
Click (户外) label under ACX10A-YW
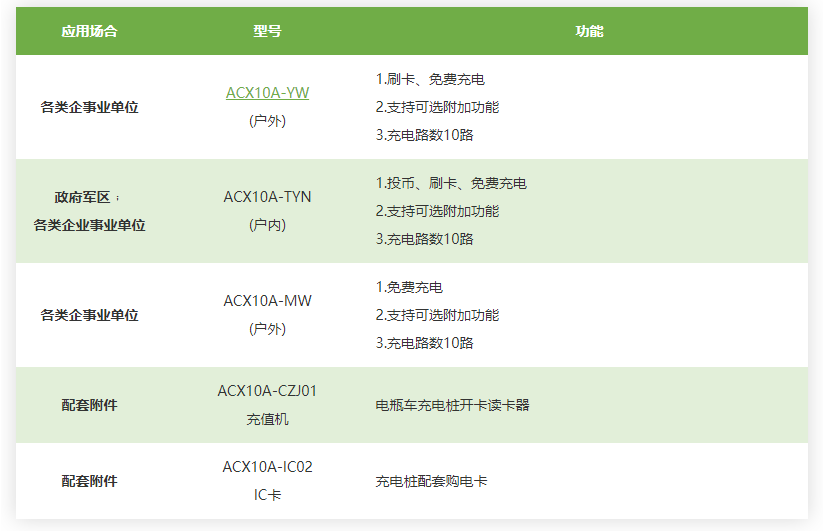tap(267, 121)
